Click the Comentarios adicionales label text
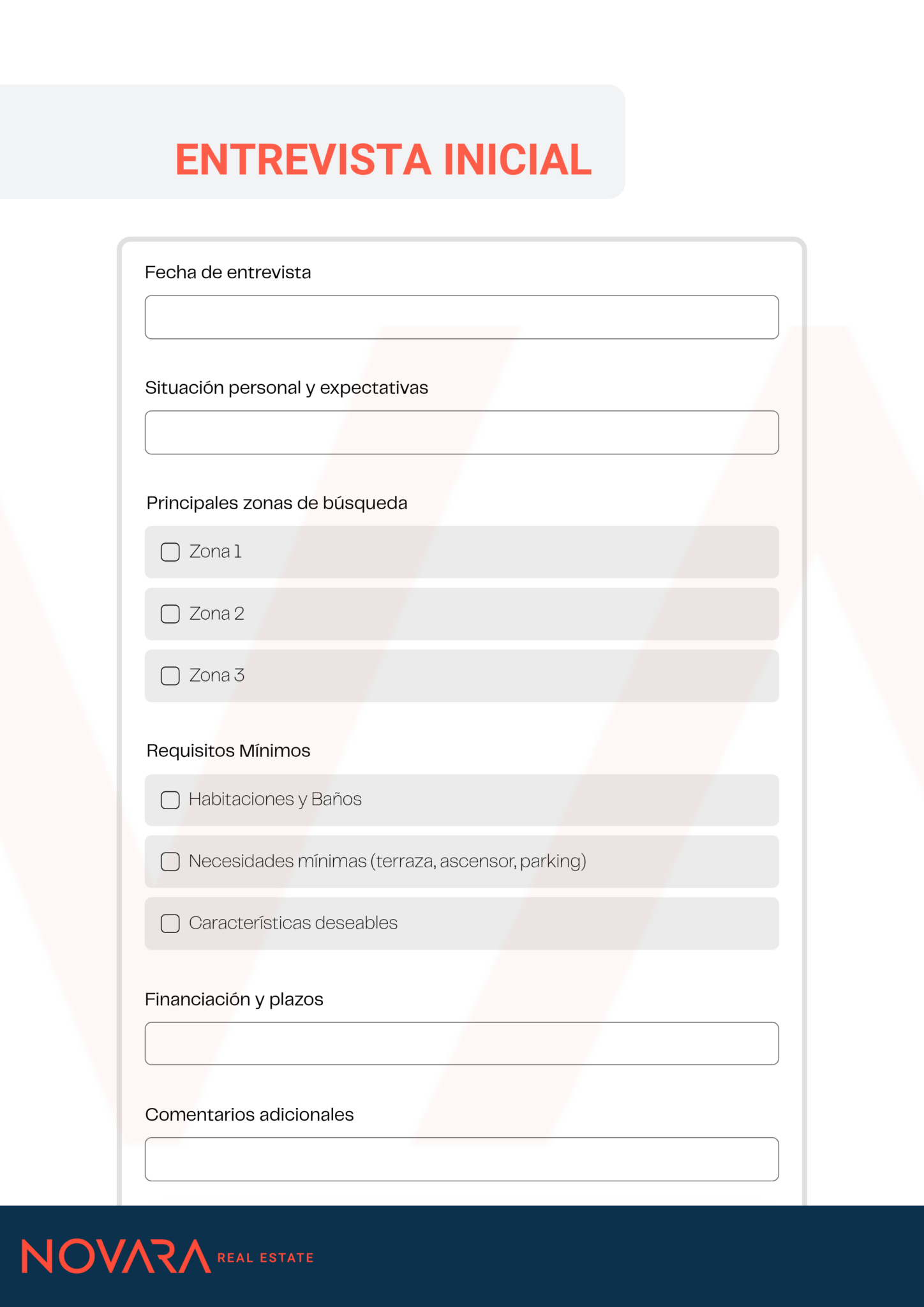924x1307 pixels. (250, 1115)
